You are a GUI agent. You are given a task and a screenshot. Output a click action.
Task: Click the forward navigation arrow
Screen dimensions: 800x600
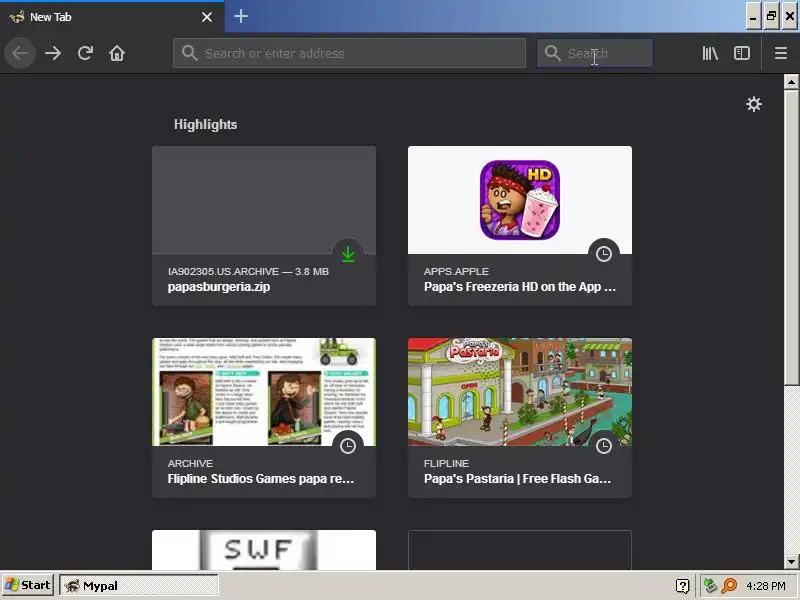point(53,53)
